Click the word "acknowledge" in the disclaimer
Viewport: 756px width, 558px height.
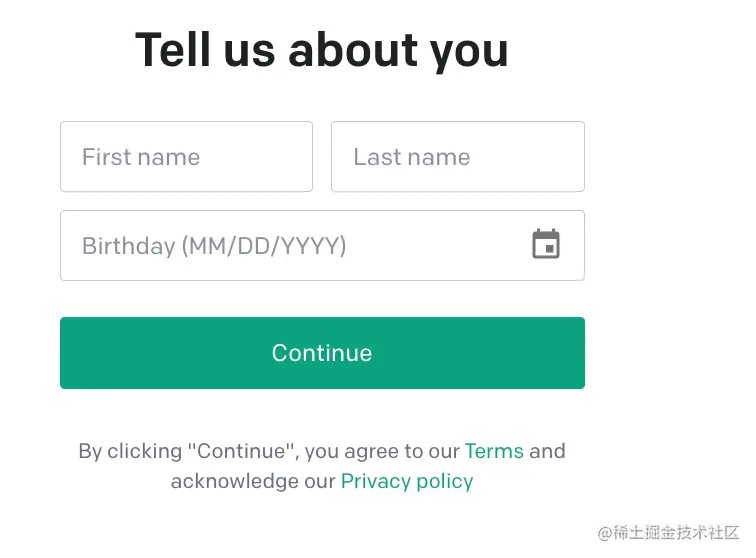[x=235, y=481]
